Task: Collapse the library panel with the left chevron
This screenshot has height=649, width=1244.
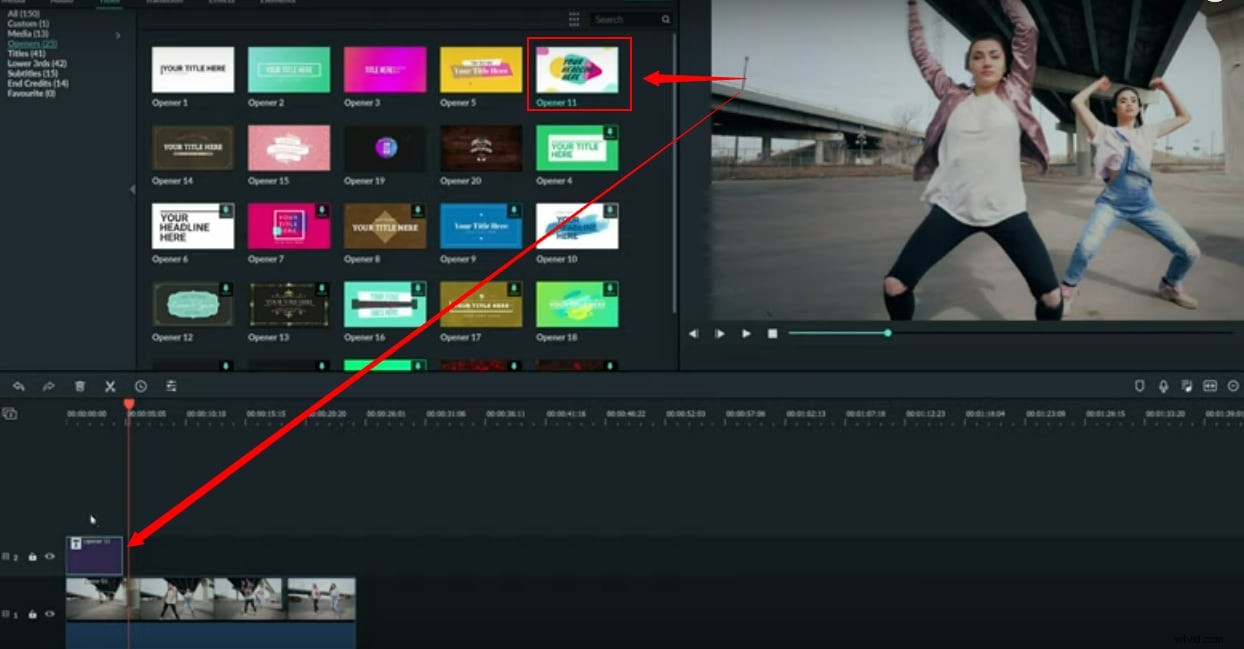Action: tap(131, 188)
